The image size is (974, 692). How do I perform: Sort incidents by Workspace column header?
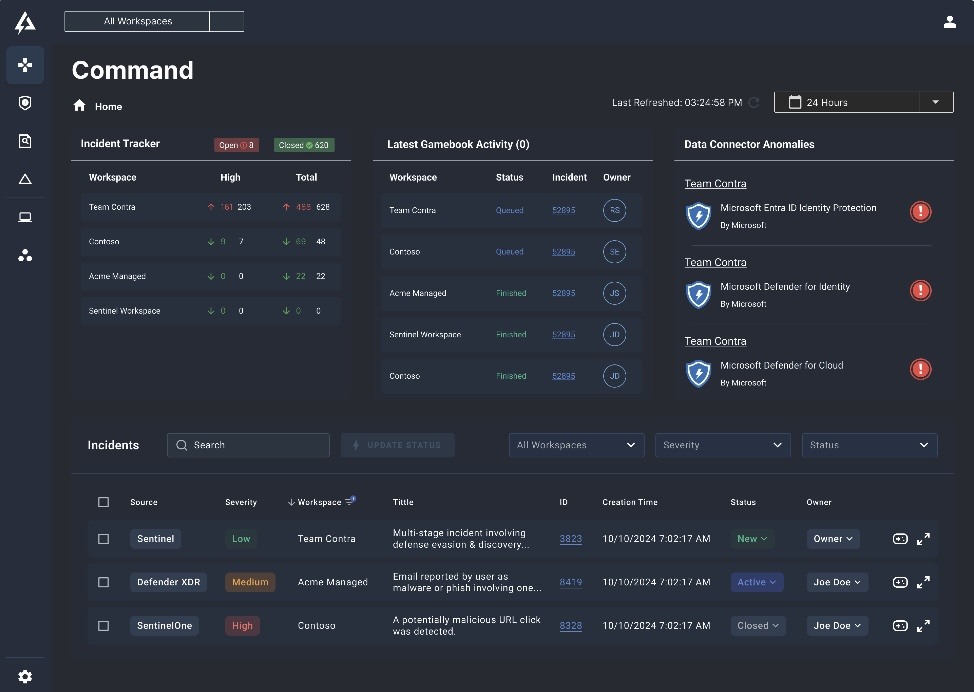pos(320,502)
